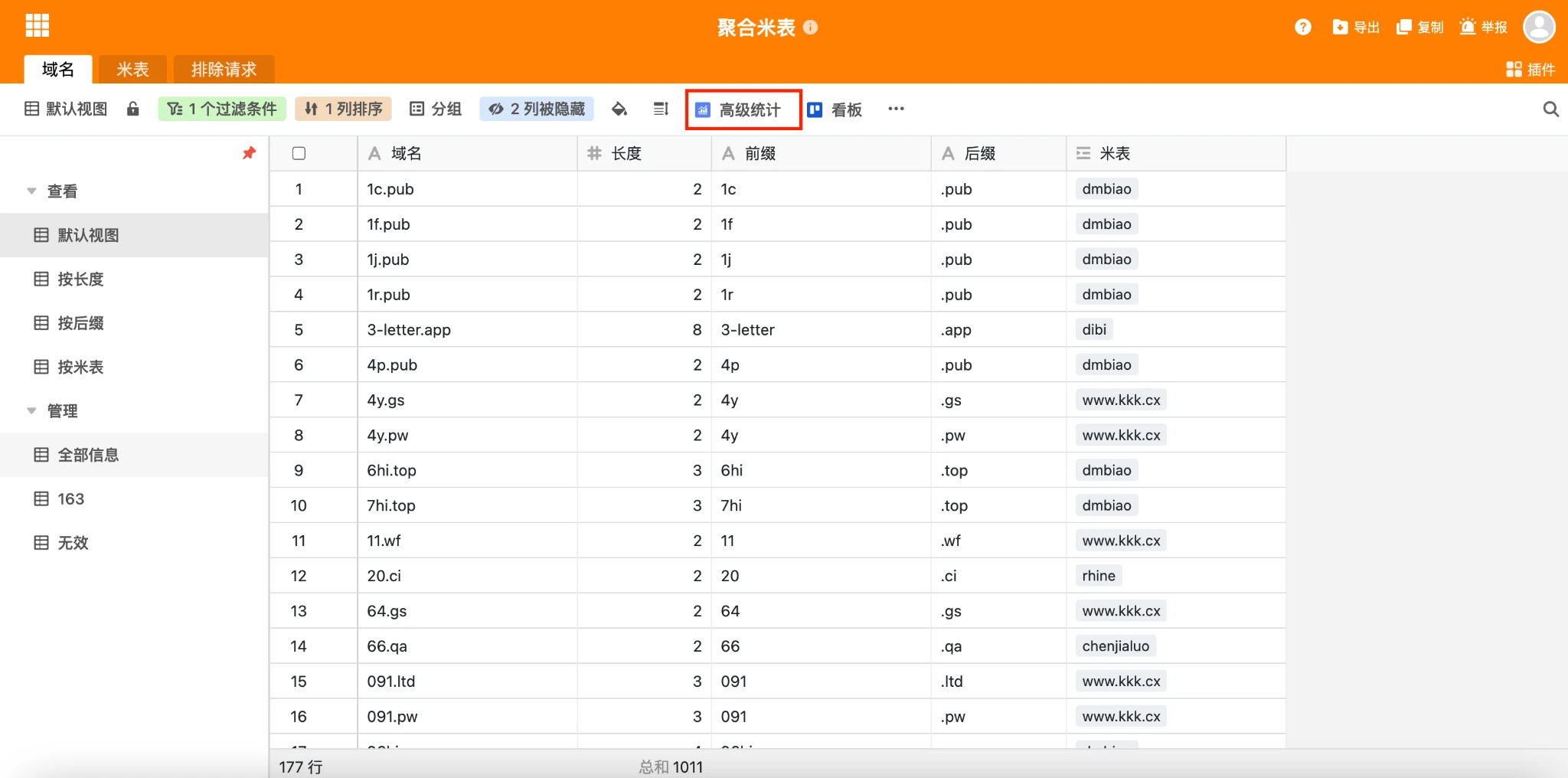Image resolution: width=1568 pixels, height=778 pixels.
Task: Open the row height settings icon
Action: pyautogui.click(x=661, y=110)
